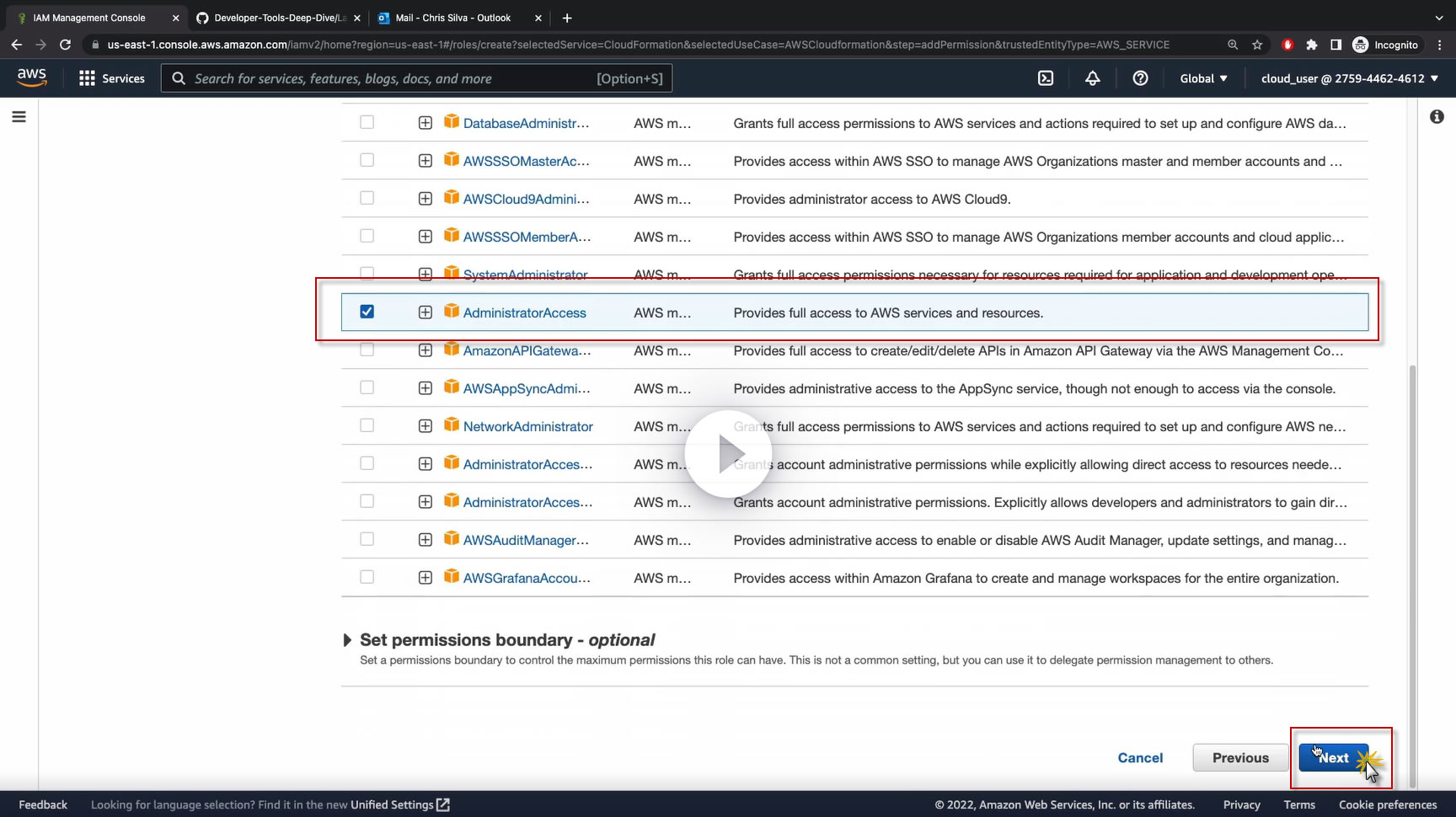Expand Set permissions boundary section

(x=347, y=640)
